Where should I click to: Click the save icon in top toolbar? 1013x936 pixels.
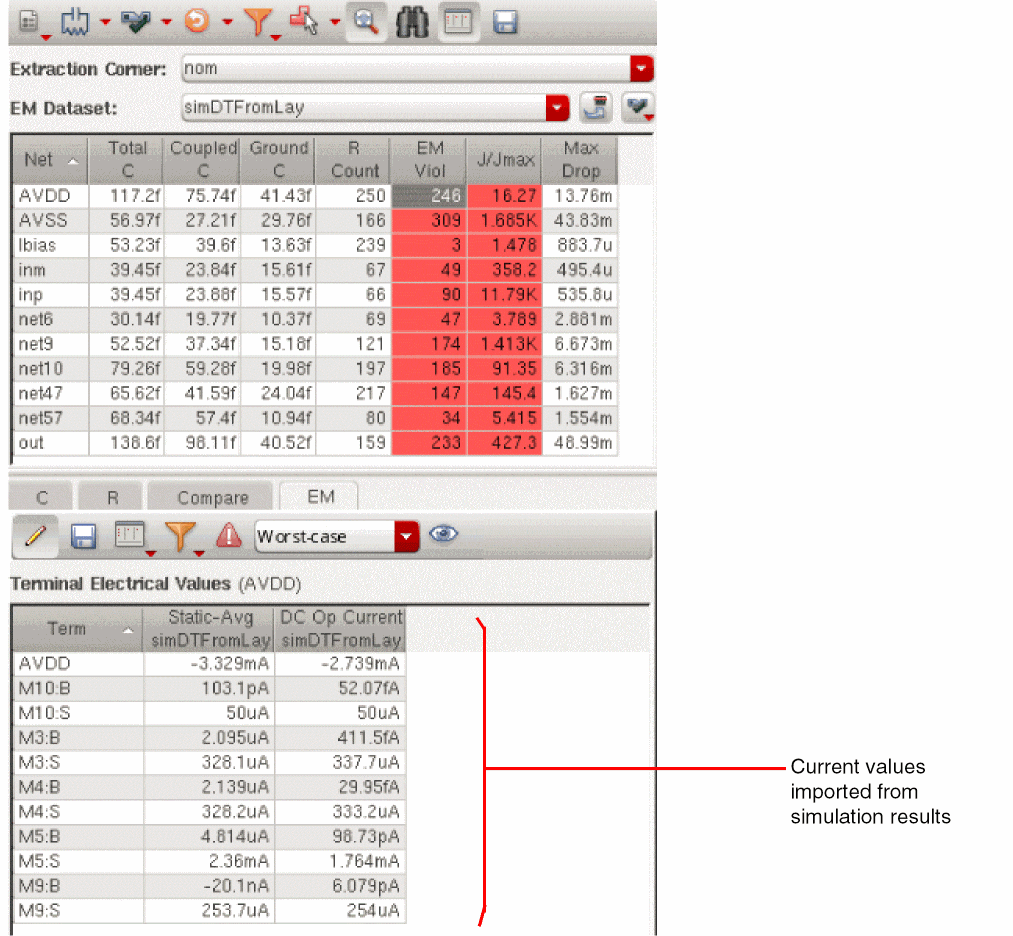click(505, 22)
